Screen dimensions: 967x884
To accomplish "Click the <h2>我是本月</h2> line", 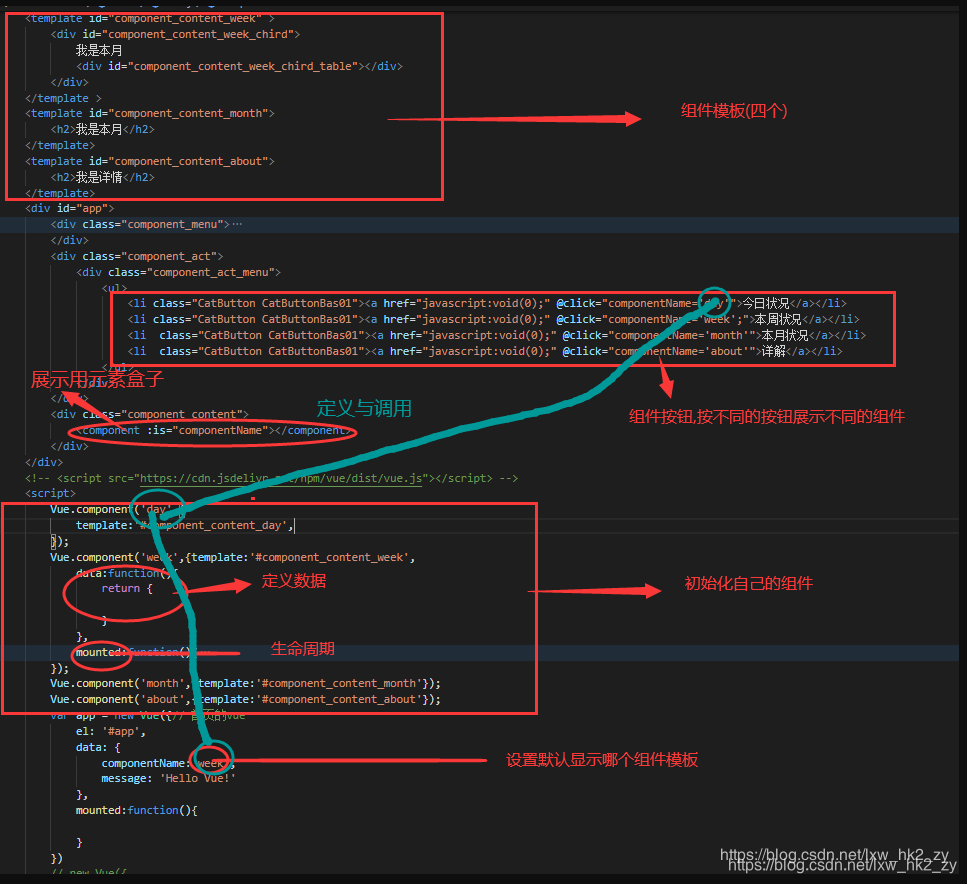I will point(102,130).
